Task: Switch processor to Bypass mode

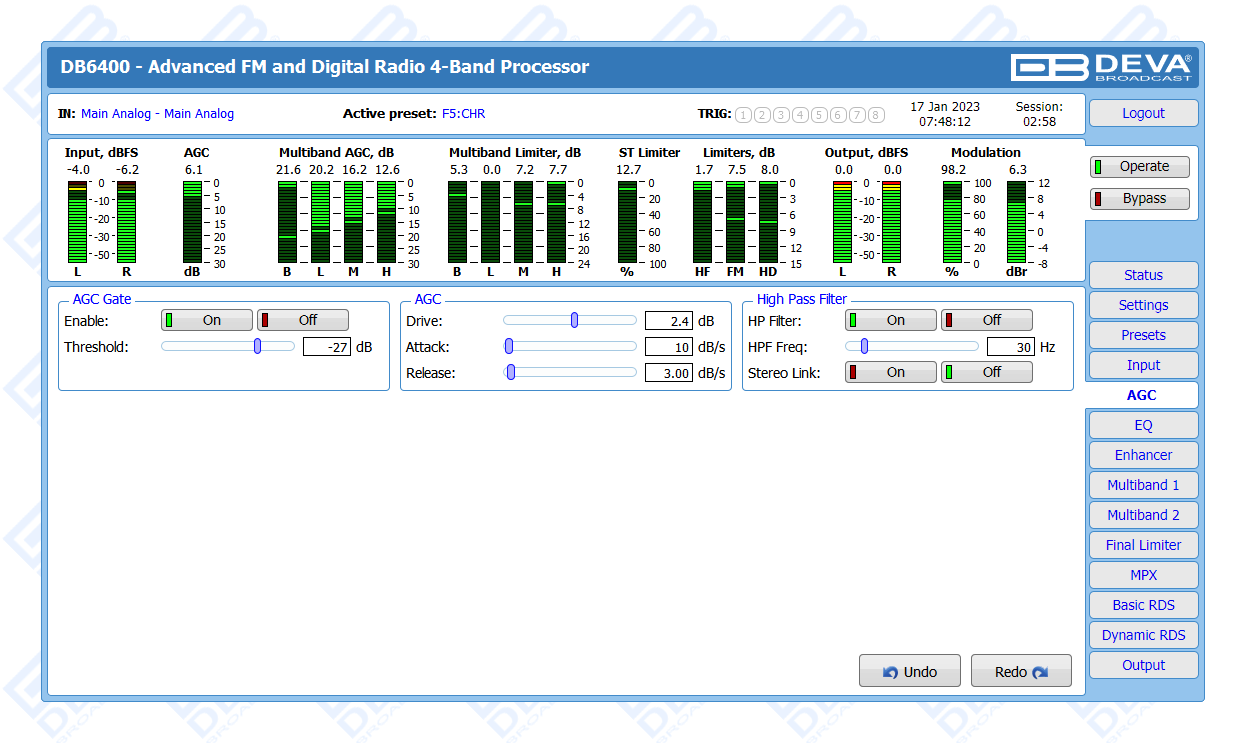Action: tap(1139, 199)
